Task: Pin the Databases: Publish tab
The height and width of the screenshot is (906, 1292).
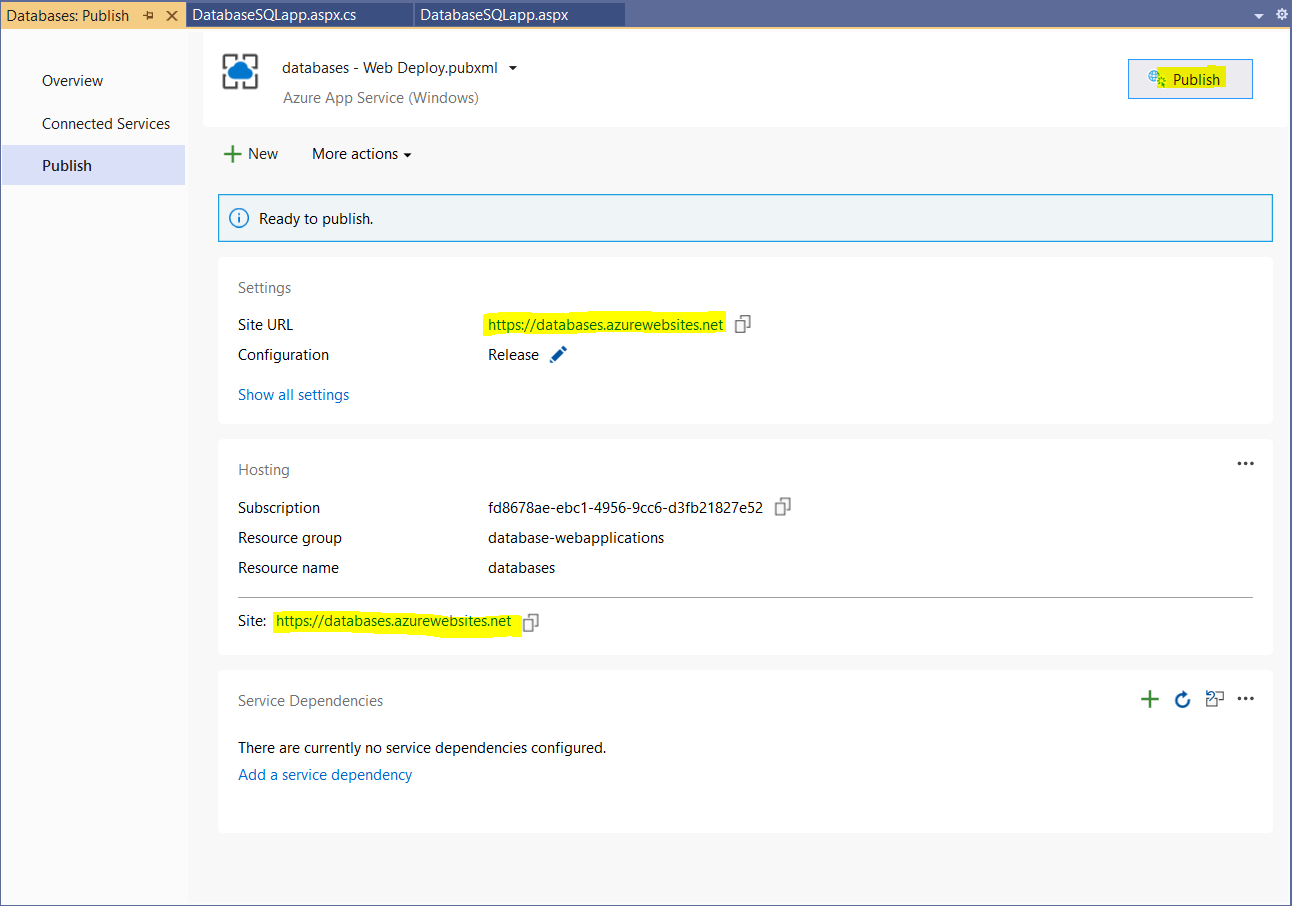Action: (x=149, y=16)
